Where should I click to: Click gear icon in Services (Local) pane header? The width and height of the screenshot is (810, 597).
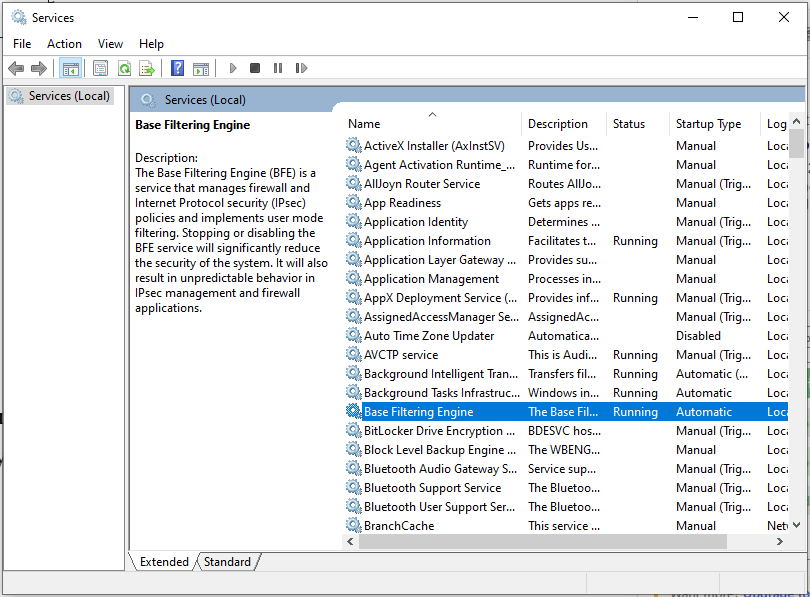148,100
